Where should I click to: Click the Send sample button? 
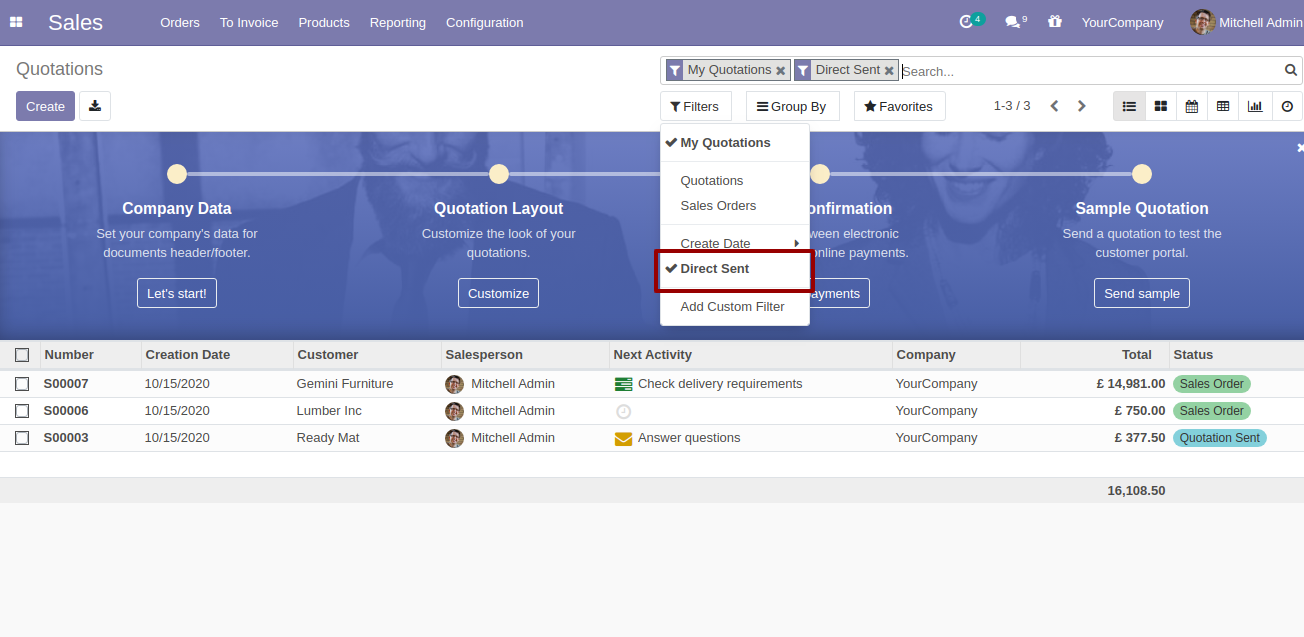click(x=1141, y=293)
